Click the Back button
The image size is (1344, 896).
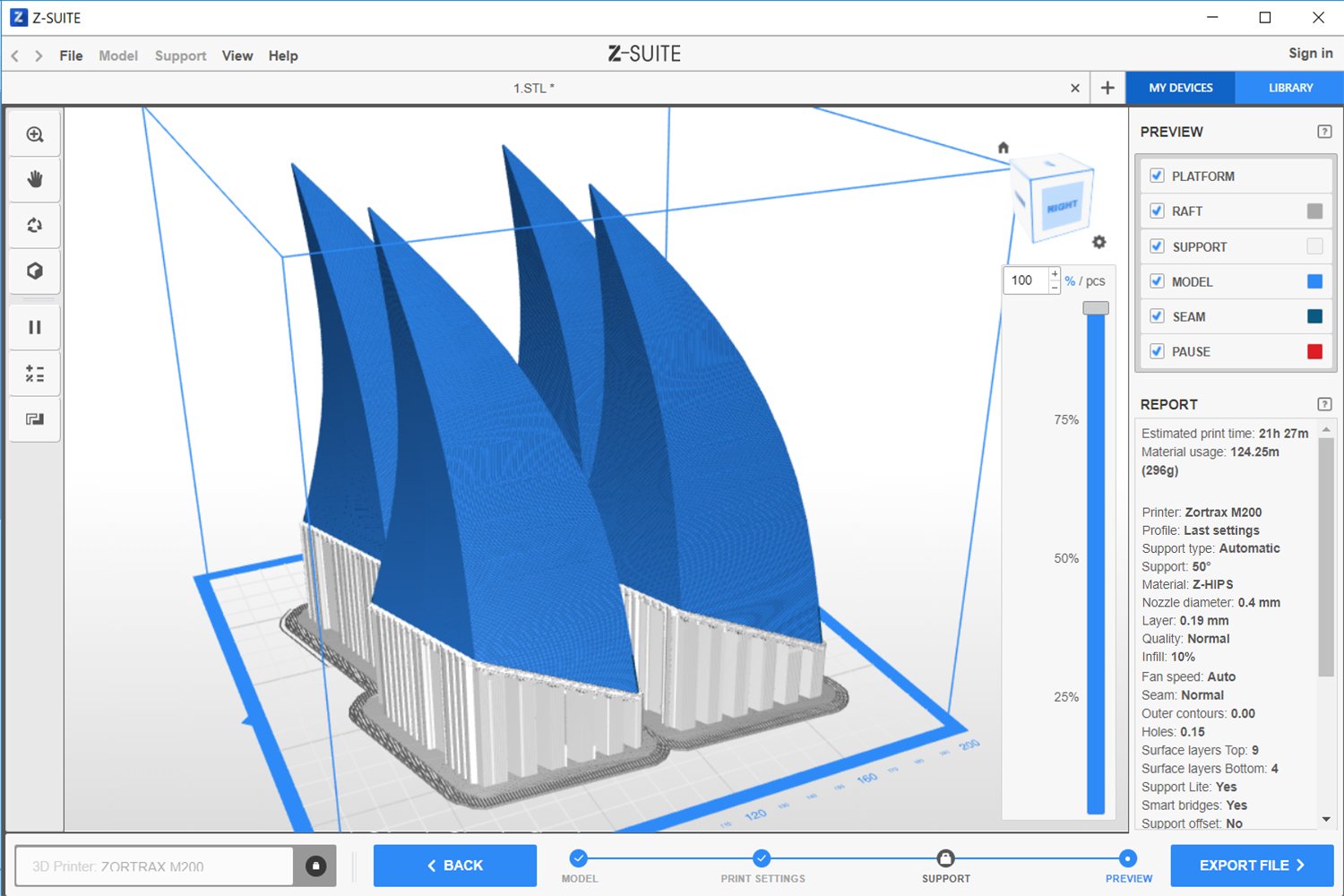(x=455, y=866)
